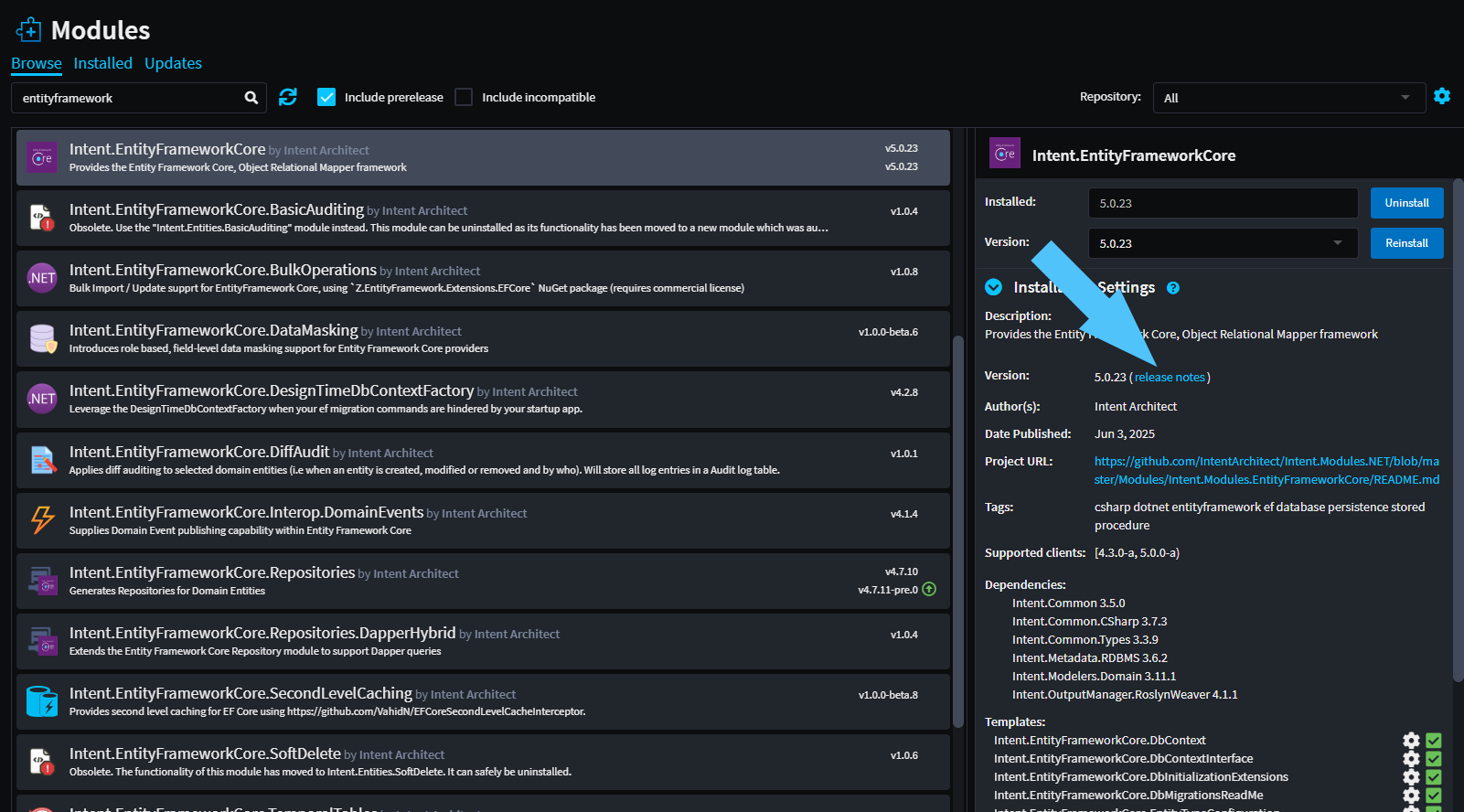Viewport: 1464px width, 812px height.
Task: Click the Installed version 5.0.23 field
Action: click(1223, 203)
